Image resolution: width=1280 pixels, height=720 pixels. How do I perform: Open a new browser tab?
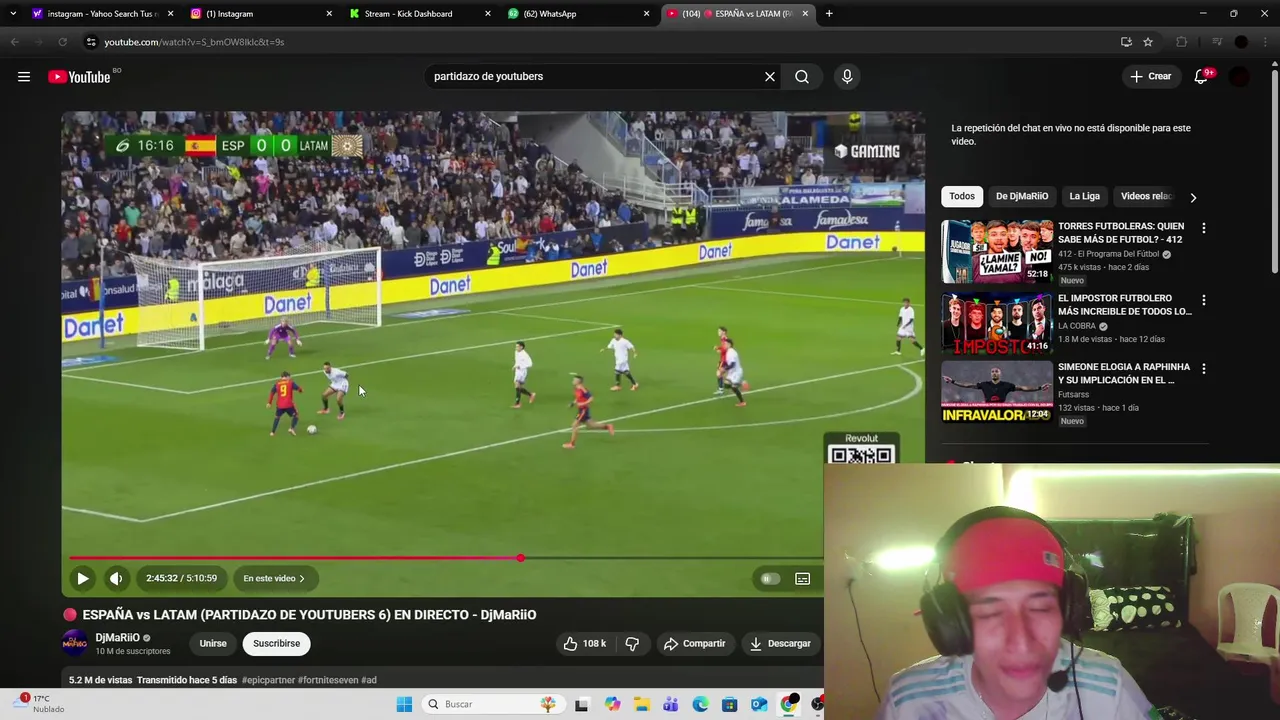(829, 14)
